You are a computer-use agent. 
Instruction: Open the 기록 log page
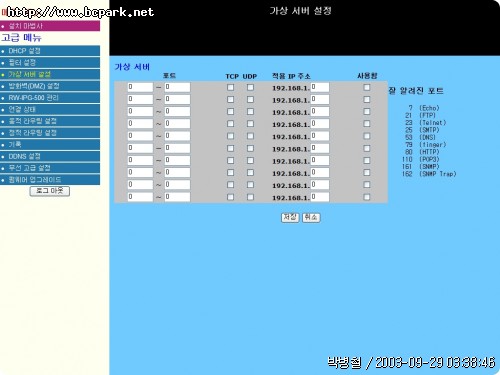click(50, 144)
